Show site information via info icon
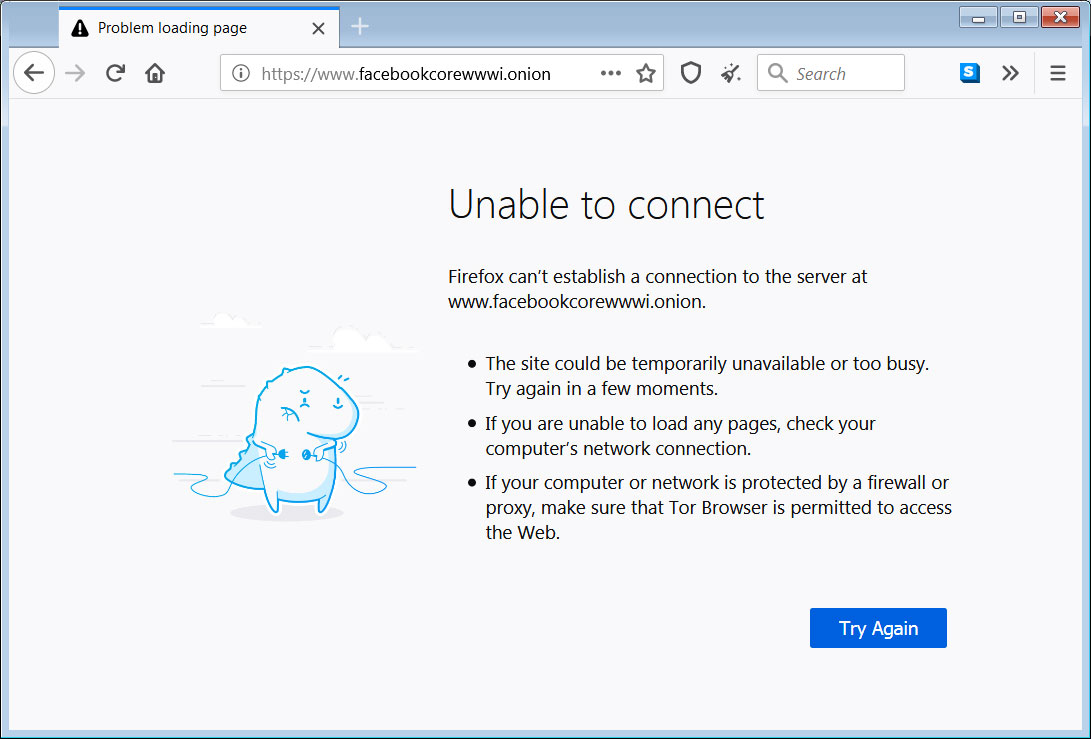 [x=241, y=73]
